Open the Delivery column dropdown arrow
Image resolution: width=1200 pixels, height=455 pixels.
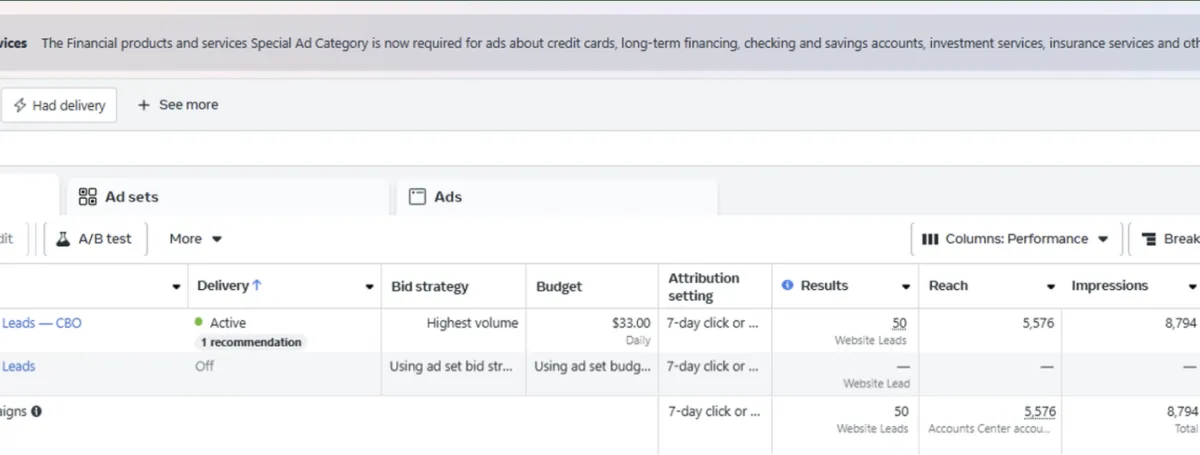click(x=369, y=287)
